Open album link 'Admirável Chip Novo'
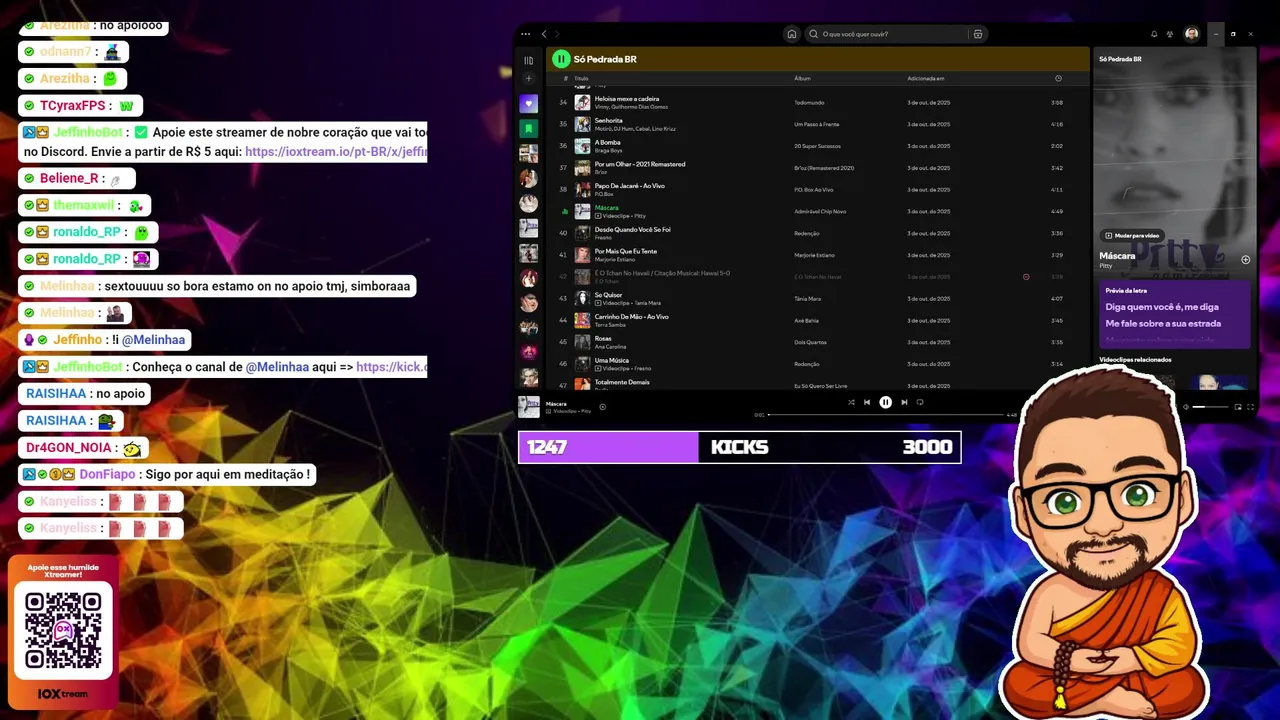This screenshot has width=1280, height=720. pyautogui.click(x=820, y=211)
